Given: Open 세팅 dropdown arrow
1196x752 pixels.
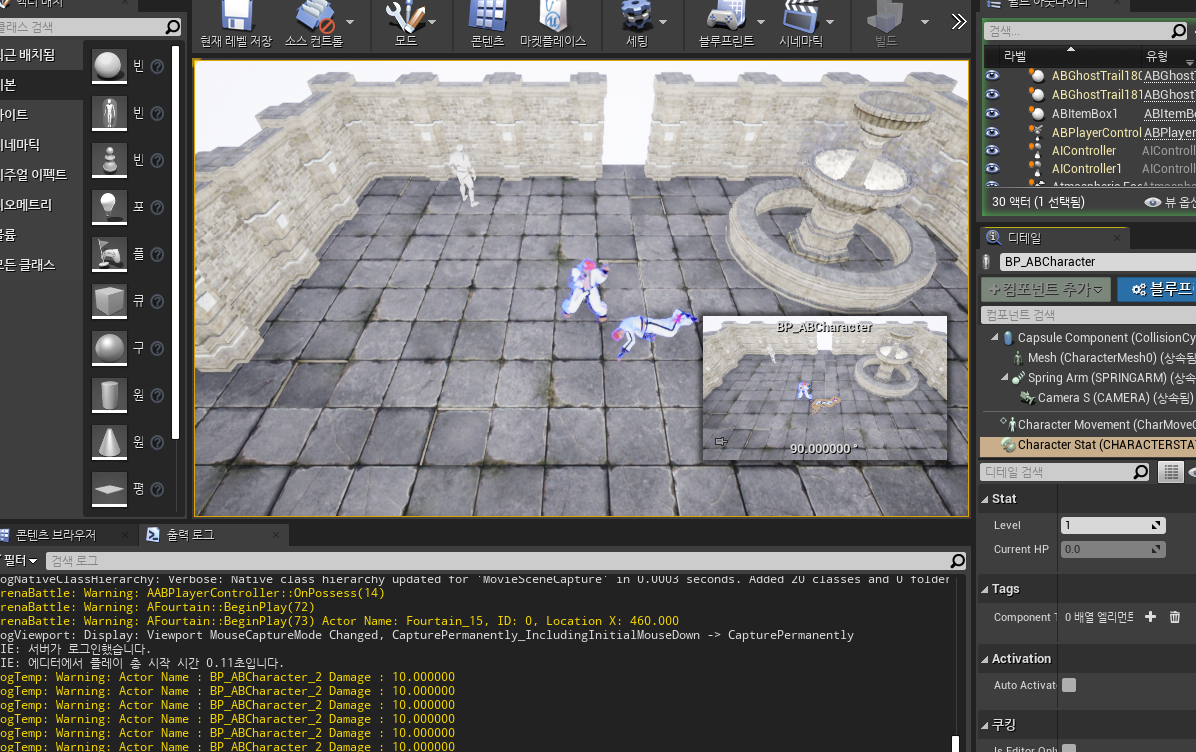Looking at the screenshot, I should [x=663, y=22].
